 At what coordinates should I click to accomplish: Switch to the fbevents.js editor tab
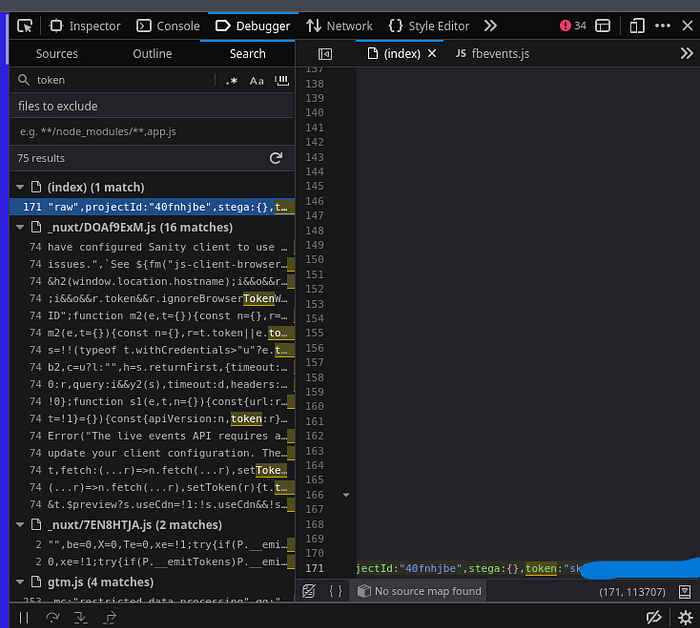click(492, 54)
